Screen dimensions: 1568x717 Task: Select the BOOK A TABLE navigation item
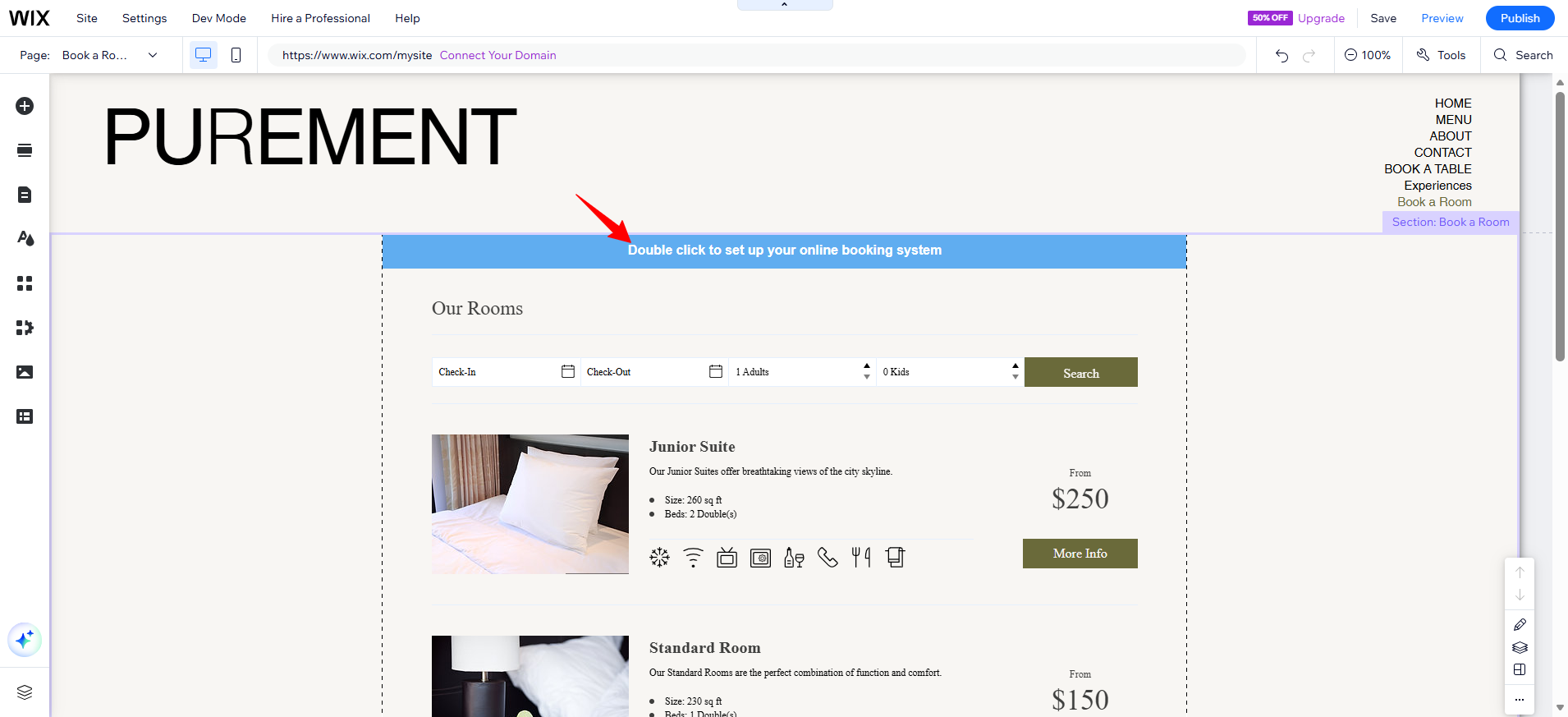tap(1428, 169)
